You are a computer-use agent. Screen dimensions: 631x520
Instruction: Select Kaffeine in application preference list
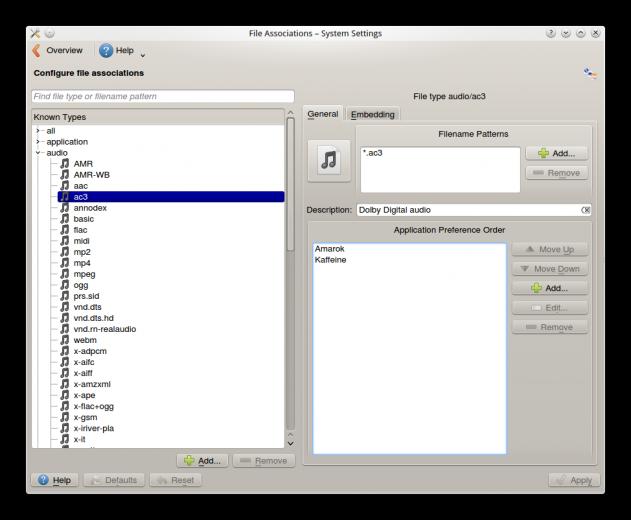pos(330,260)
